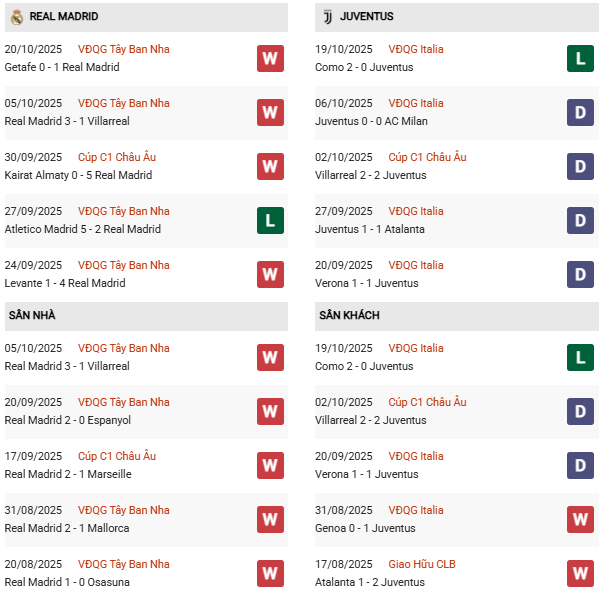The image size is (600, 595).
Task: Click the Juventus logo icon
Action: click(327, 17)
